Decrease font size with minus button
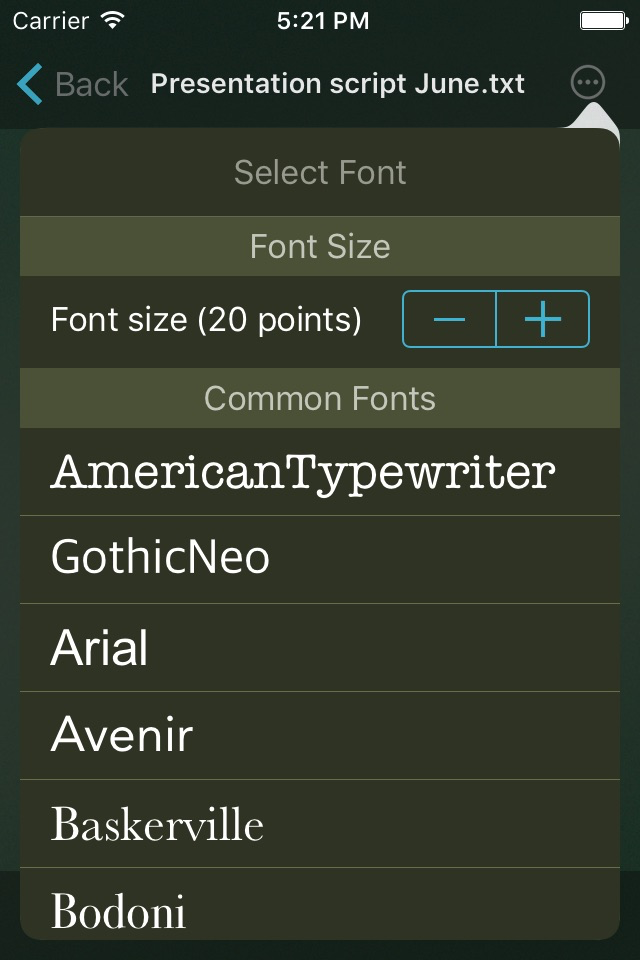640x960 pixels. coord(449,319)
